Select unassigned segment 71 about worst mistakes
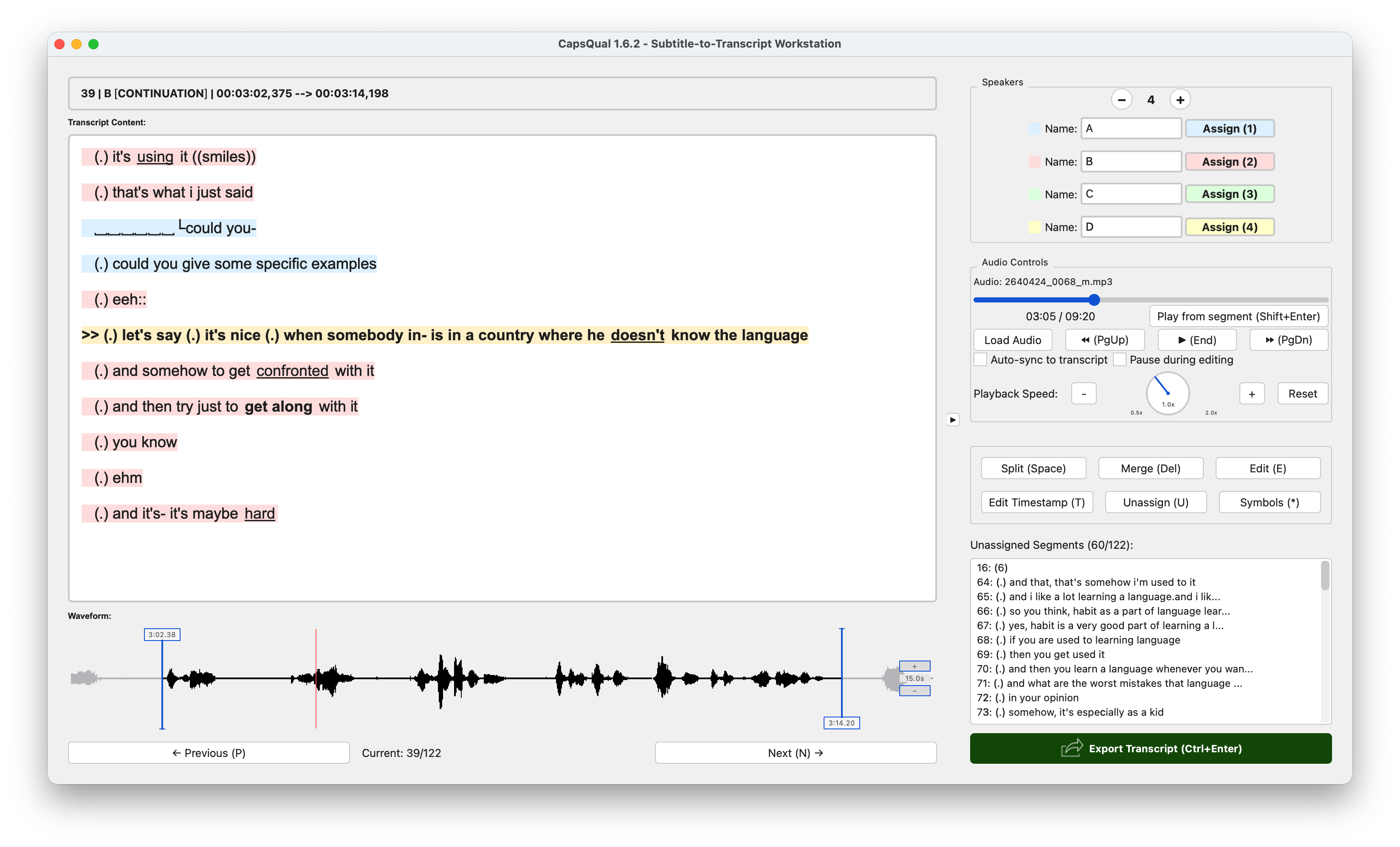 pos(1146,683)
